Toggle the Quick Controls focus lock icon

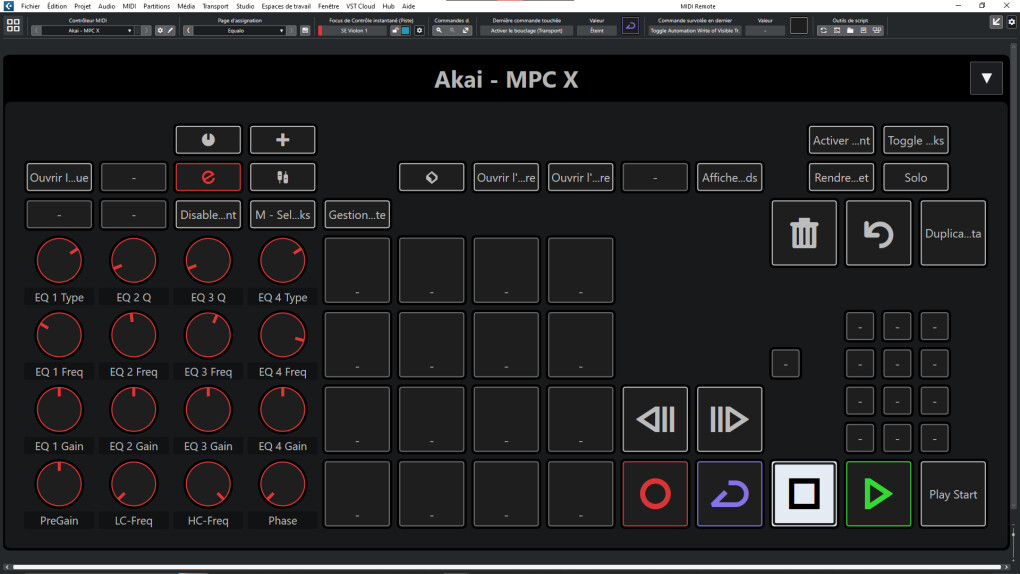click(395, 31)
